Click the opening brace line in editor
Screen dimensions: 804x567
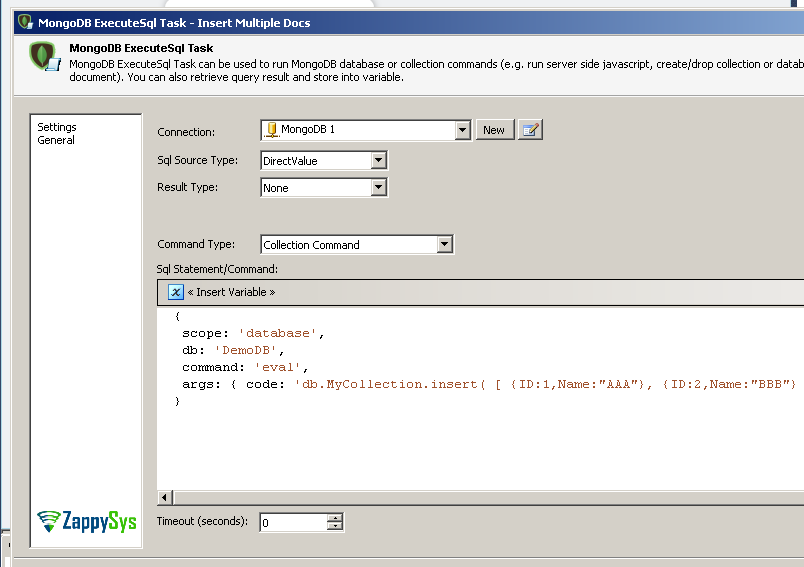point(177,316)
